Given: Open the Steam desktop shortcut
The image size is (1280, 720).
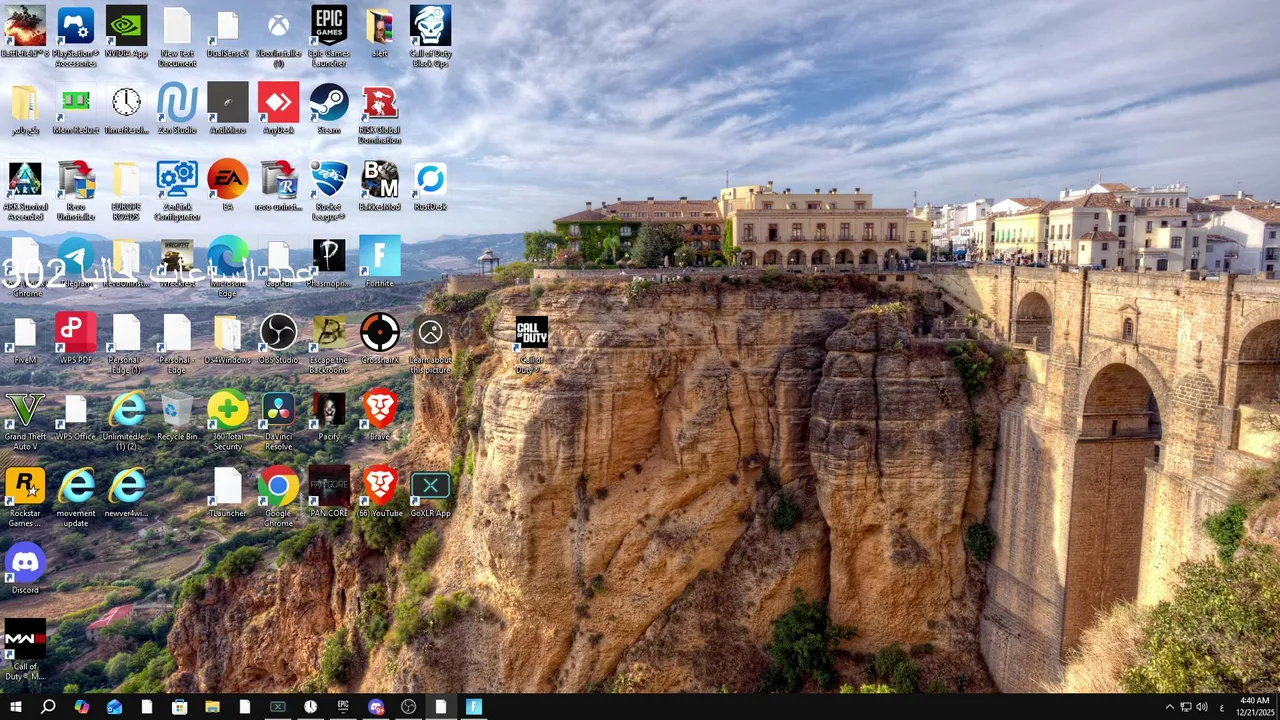Looking at the screenshot, I should point(329,110).
